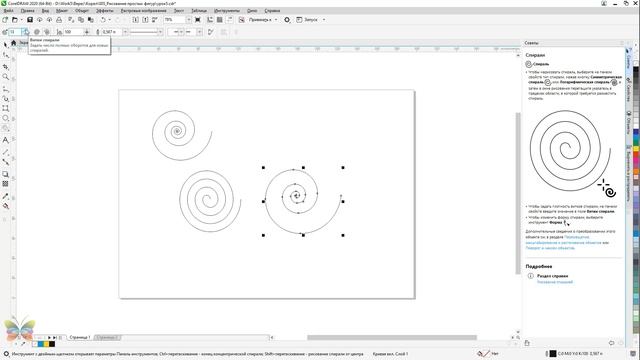
Task: Open the Effects (Эффекты) menu
Action: pos(104,11)
